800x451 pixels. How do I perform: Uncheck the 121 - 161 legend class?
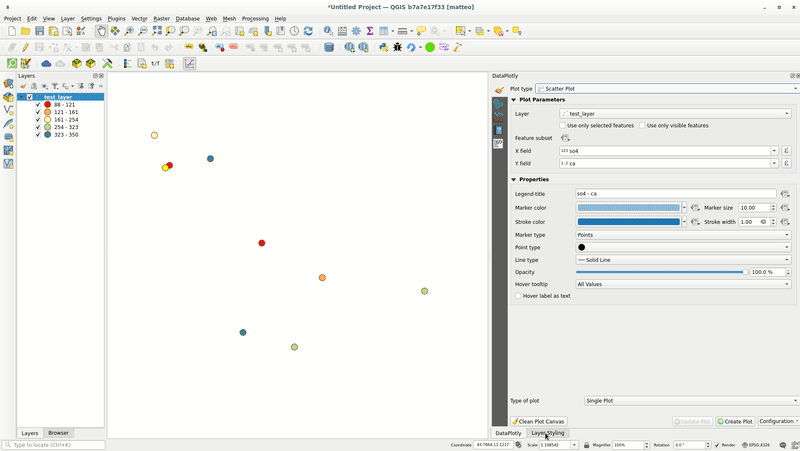tap(38, 112)
